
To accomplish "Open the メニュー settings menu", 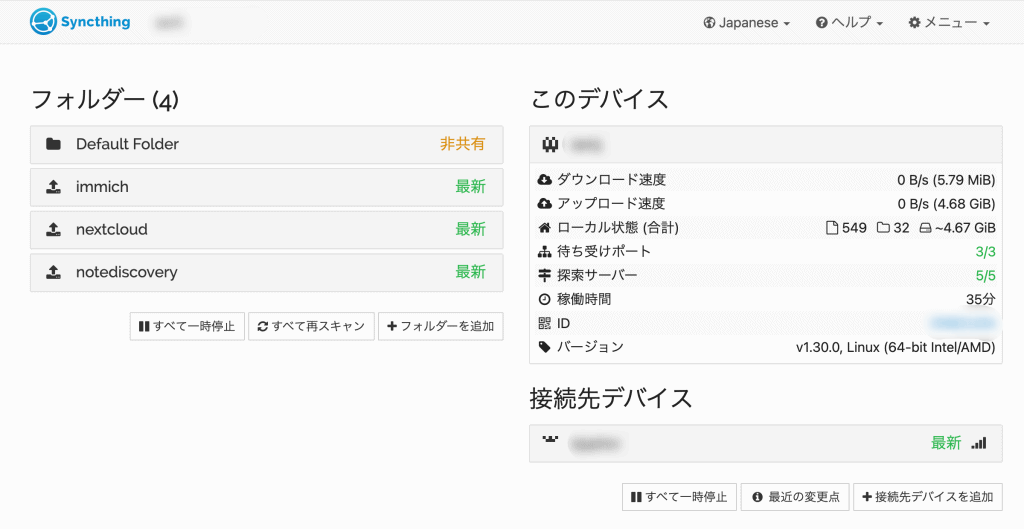I will [948, 23].
